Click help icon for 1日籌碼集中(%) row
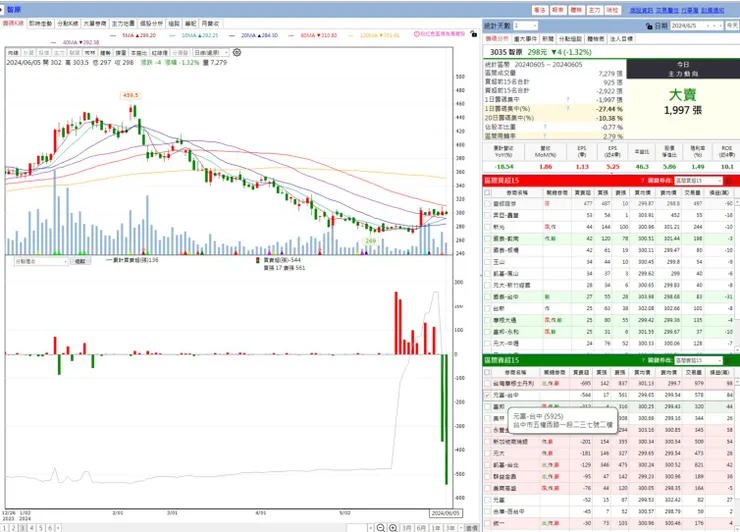The height and width of the screenshot is (532, 740). click(568, 109)
